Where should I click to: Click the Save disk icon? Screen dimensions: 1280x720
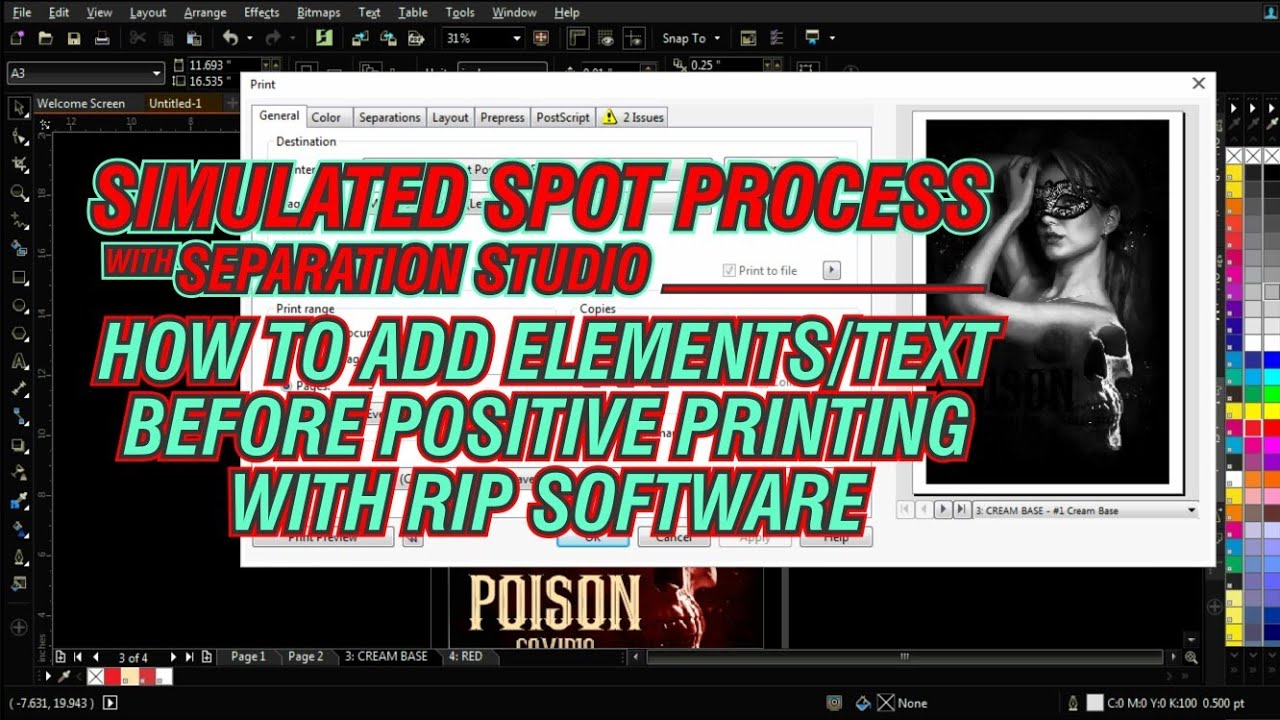point(73,38)
